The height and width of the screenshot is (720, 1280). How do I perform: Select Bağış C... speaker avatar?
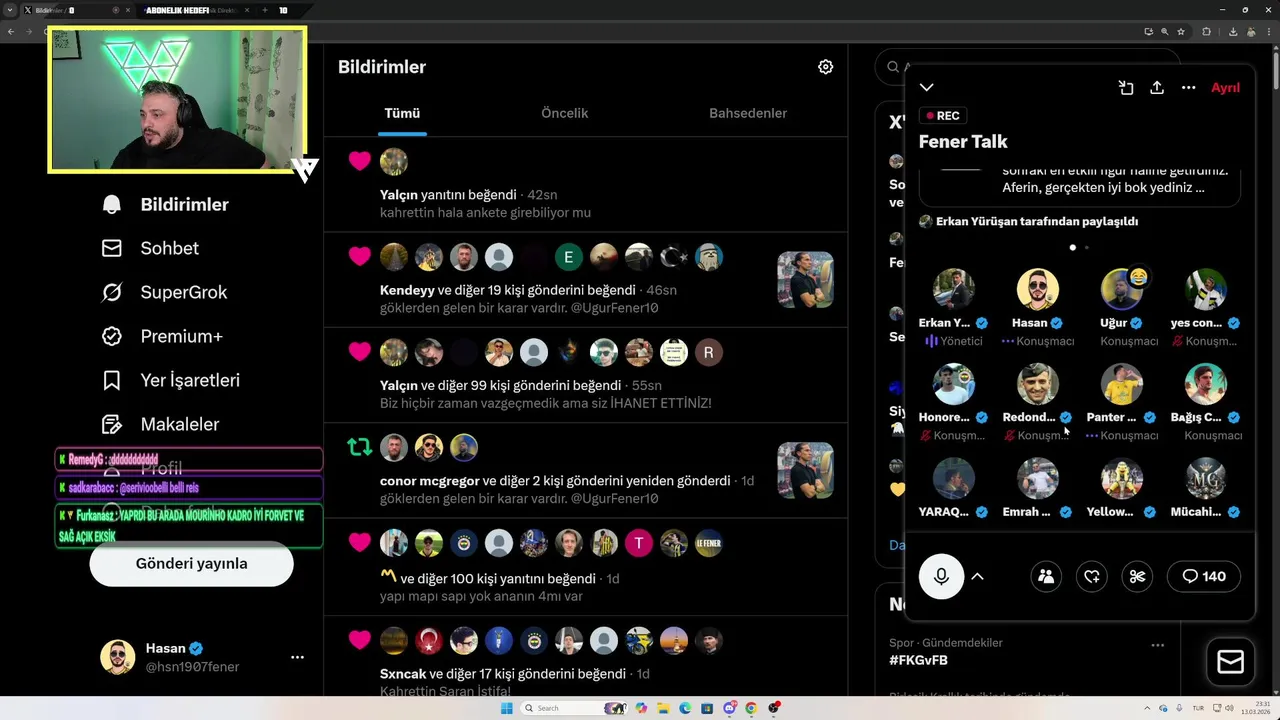(1205, 383)
